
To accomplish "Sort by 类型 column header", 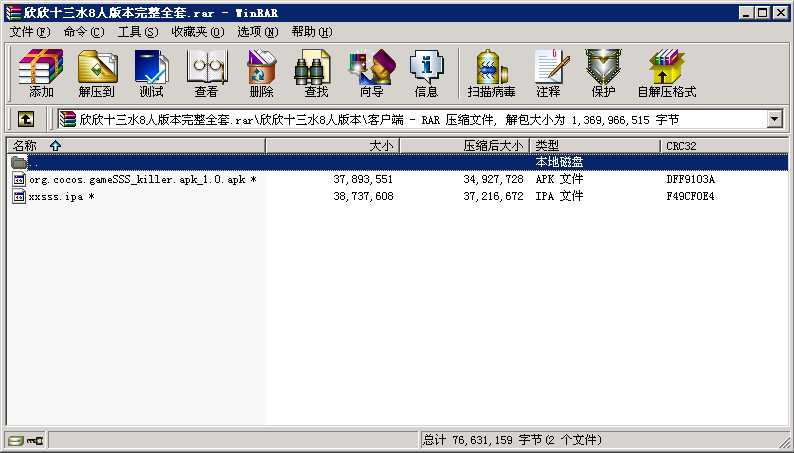I will click(595, 146).
